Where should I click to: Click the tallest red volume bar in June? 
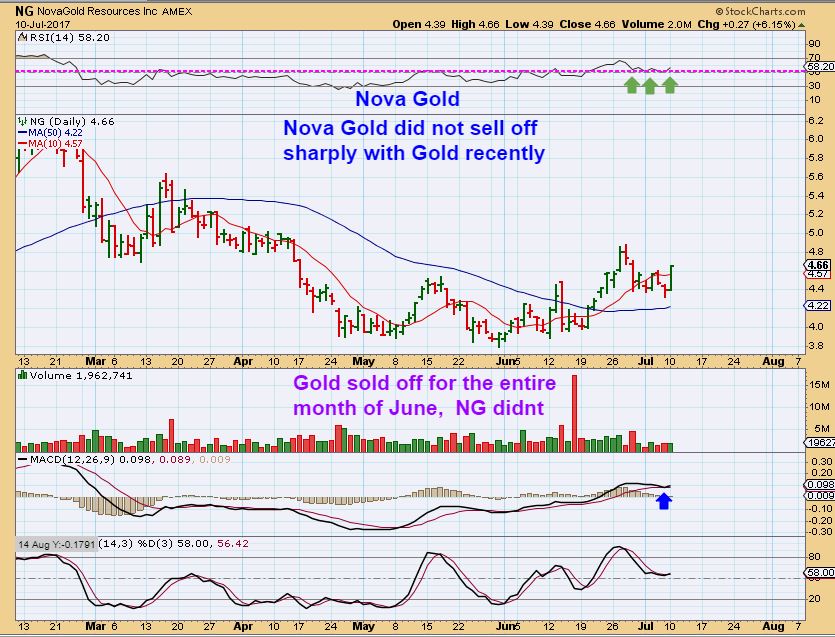pos(575,413)
